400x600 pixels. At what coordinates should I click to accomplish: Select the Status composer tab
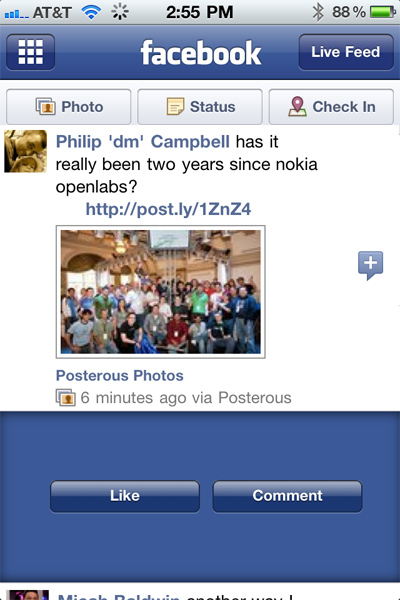pyautogui.click(x=200, y=107)
